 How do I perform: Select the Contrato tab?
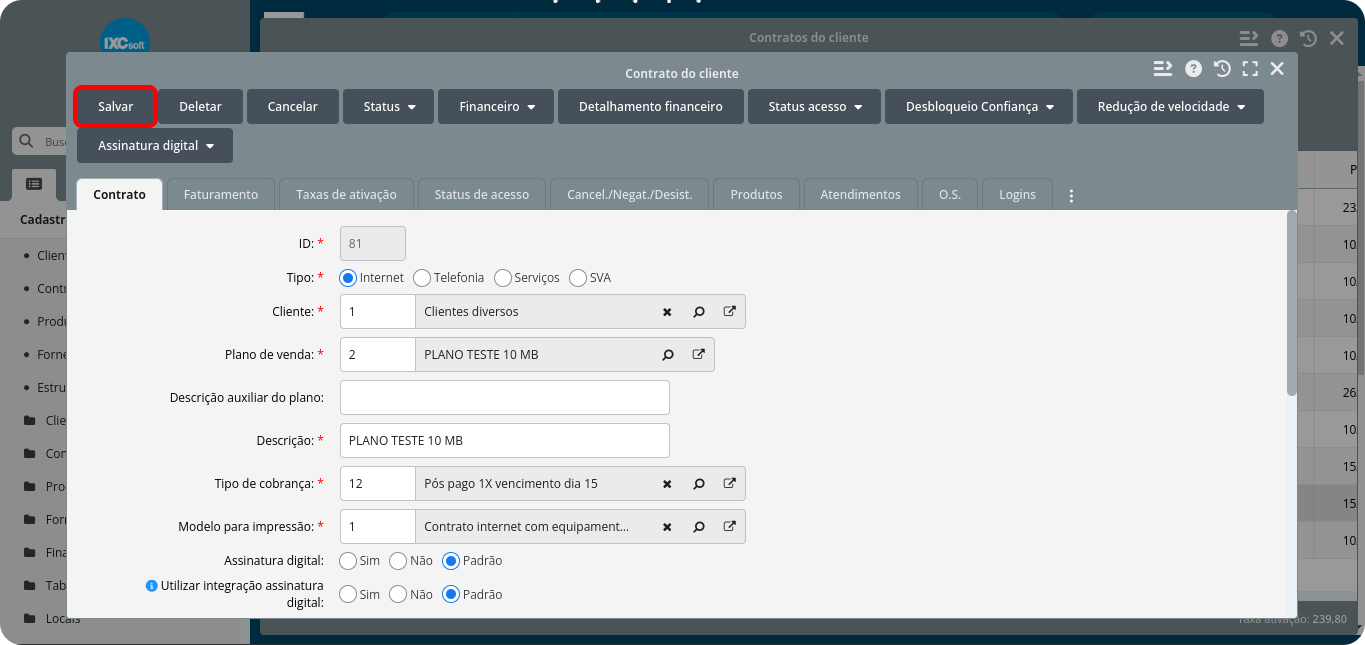[119, 194]
